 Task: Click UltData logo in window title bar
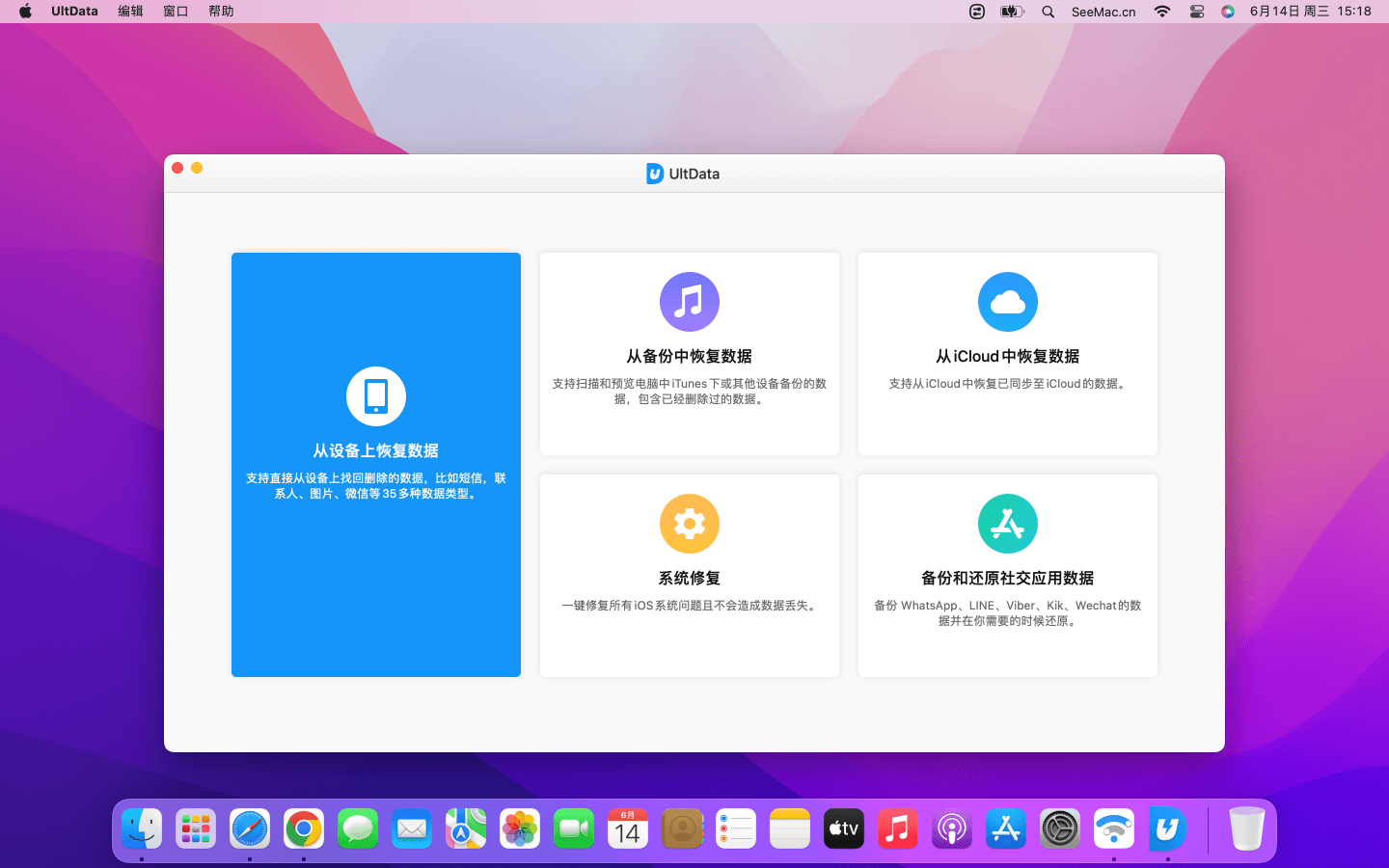coord(655,174)
